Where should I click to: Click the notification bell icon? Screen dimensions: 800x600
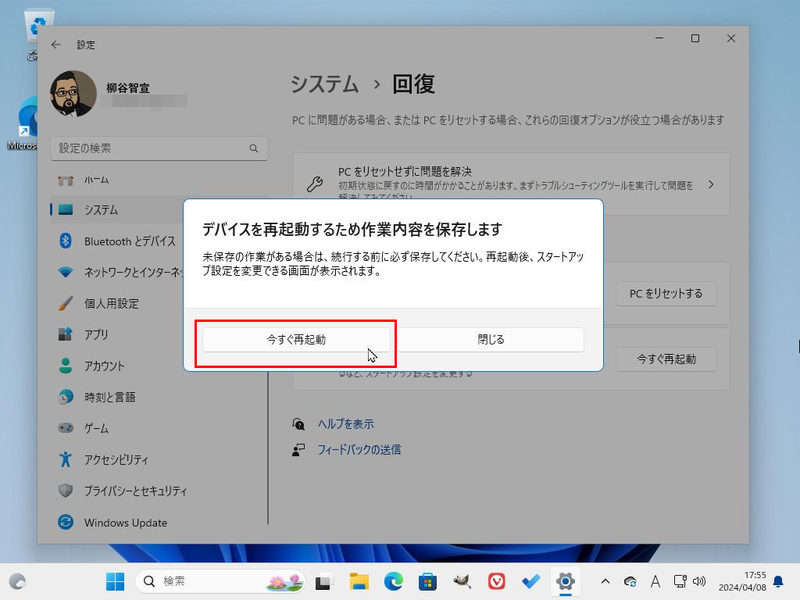click(779, 582)
